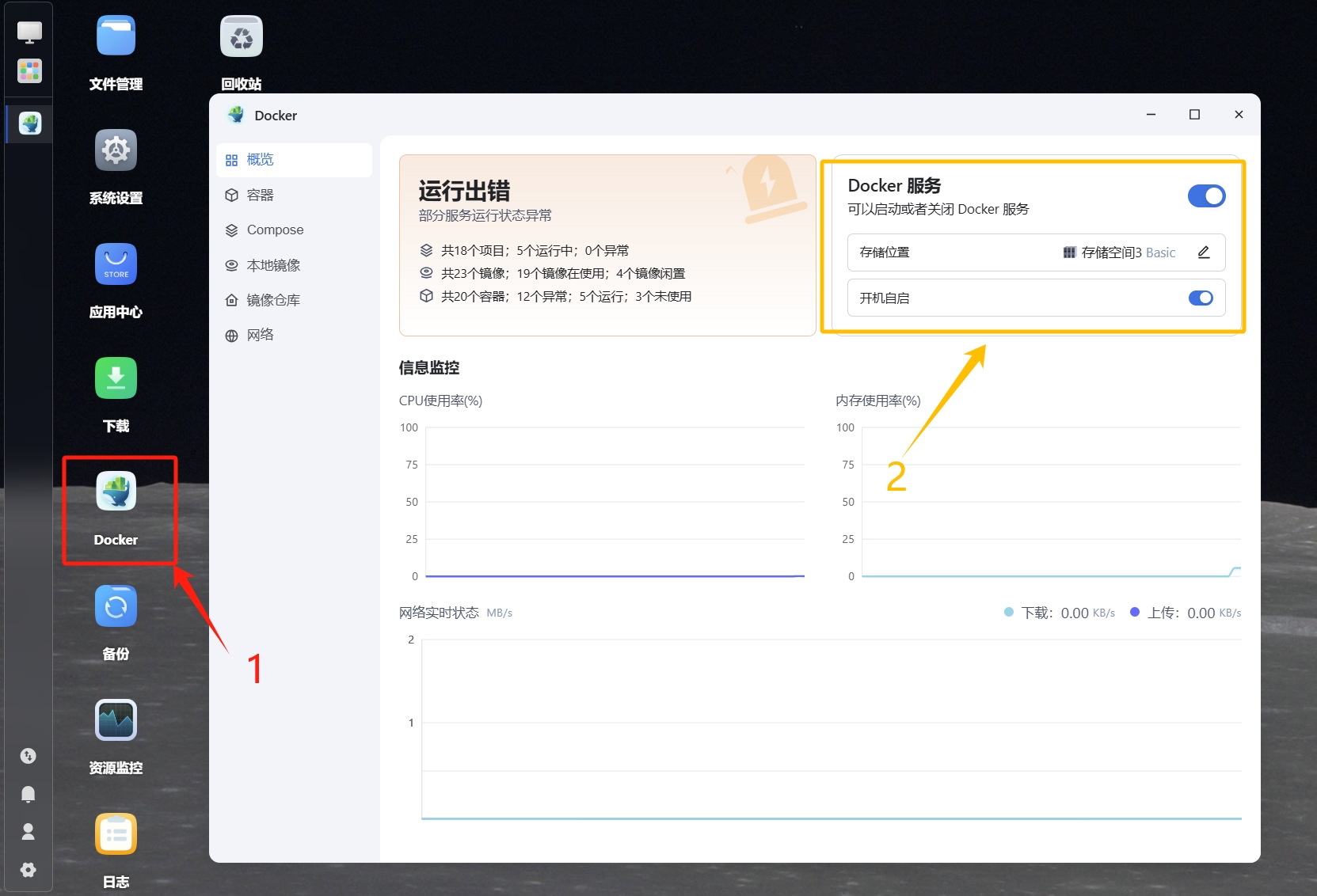Click the desktop monitor icon in dock

[29, 32]
